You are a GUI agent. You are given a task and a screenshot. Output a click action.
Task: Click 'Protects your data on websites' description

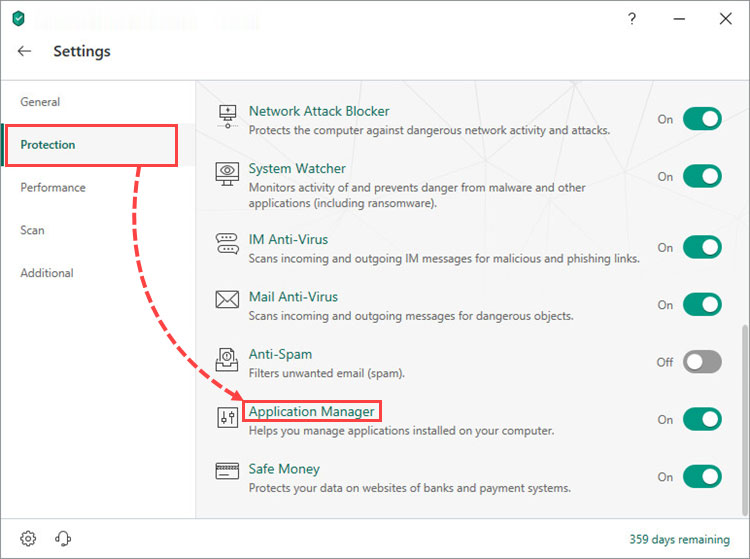410,488
